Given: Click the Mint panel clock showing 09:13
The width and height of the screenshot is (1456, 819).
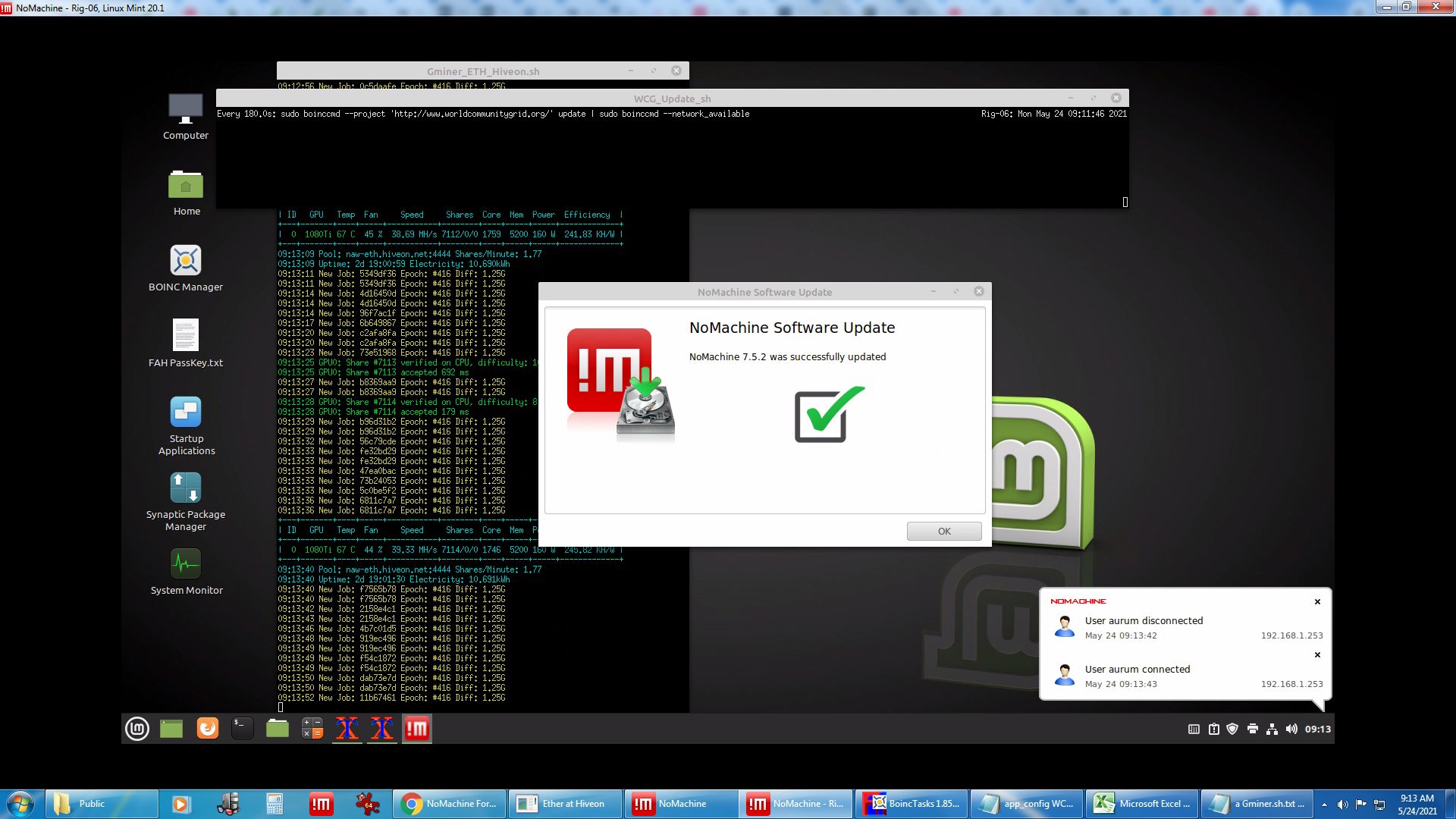Looking at the screenshot, I should 1317,729.
